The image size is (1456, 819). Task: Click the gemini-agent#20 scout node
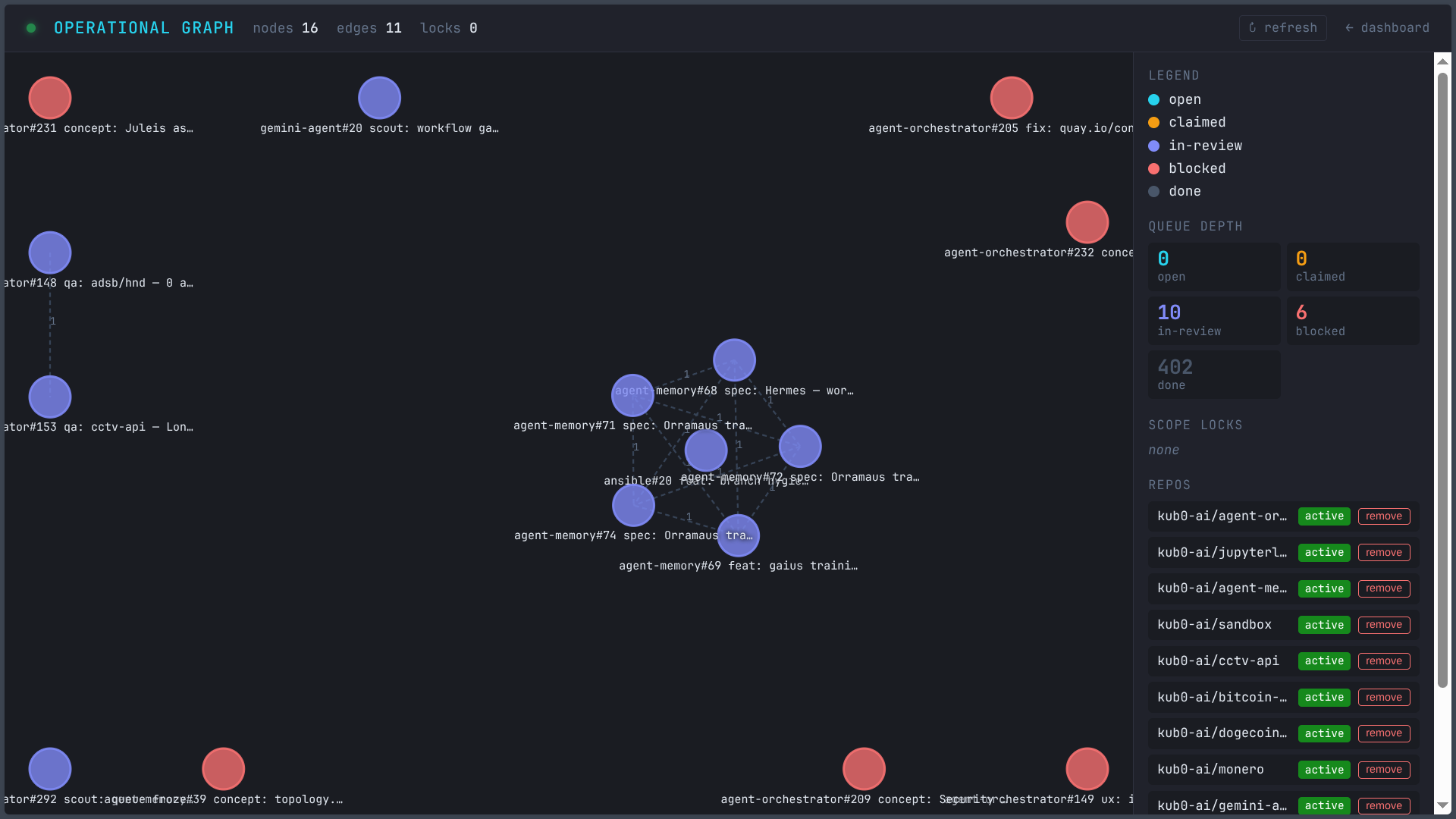(x=379, y=98)
